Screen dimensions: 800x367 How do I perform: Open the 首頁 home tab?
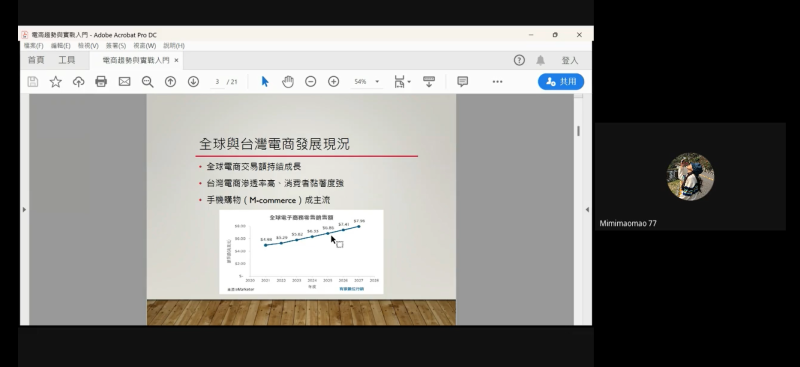pyautogui.click(x=36, y=60)
